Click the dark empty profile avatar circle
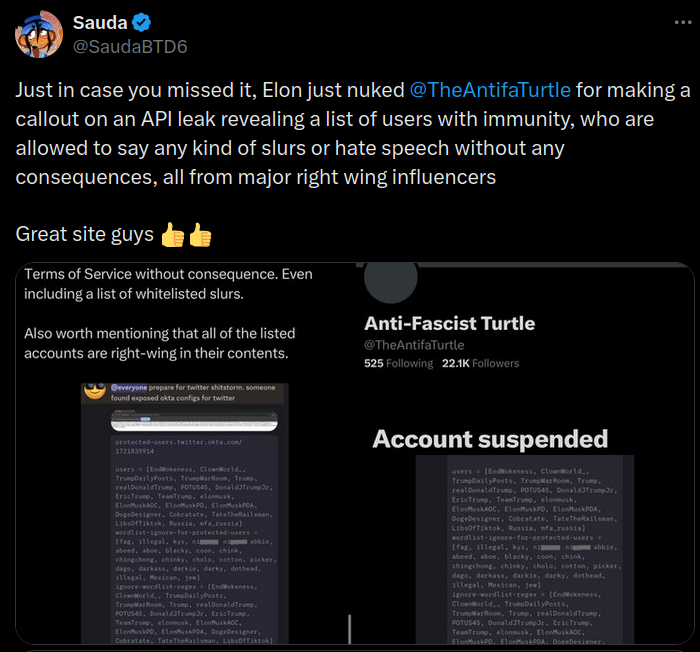The image size is (700, 652). 390,280
